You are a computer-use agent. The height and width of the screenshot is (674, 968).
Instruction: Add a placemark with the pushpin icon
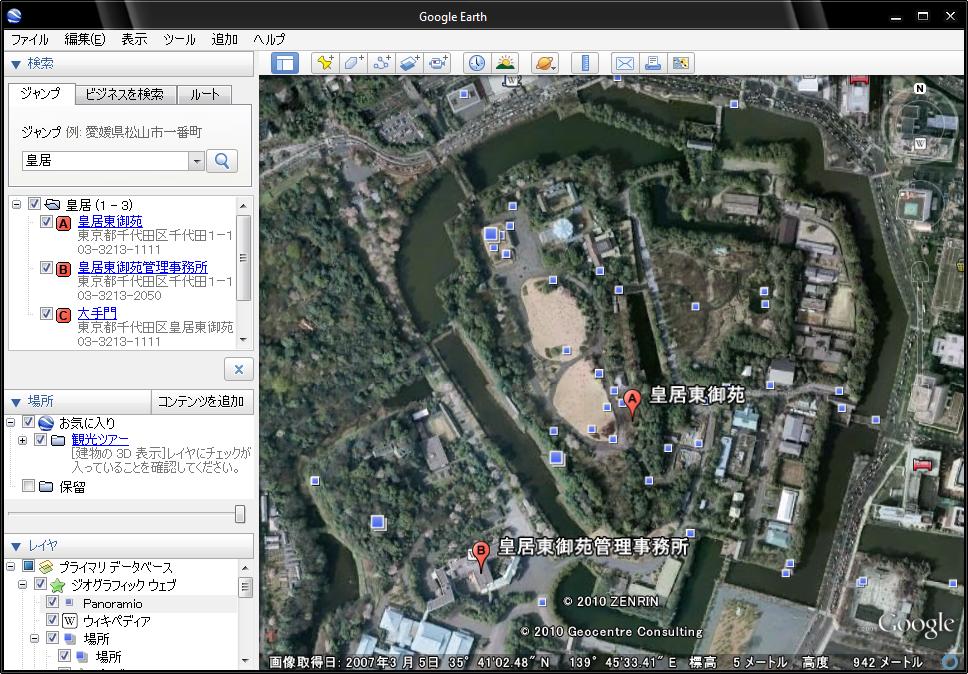tap(325, 63)
